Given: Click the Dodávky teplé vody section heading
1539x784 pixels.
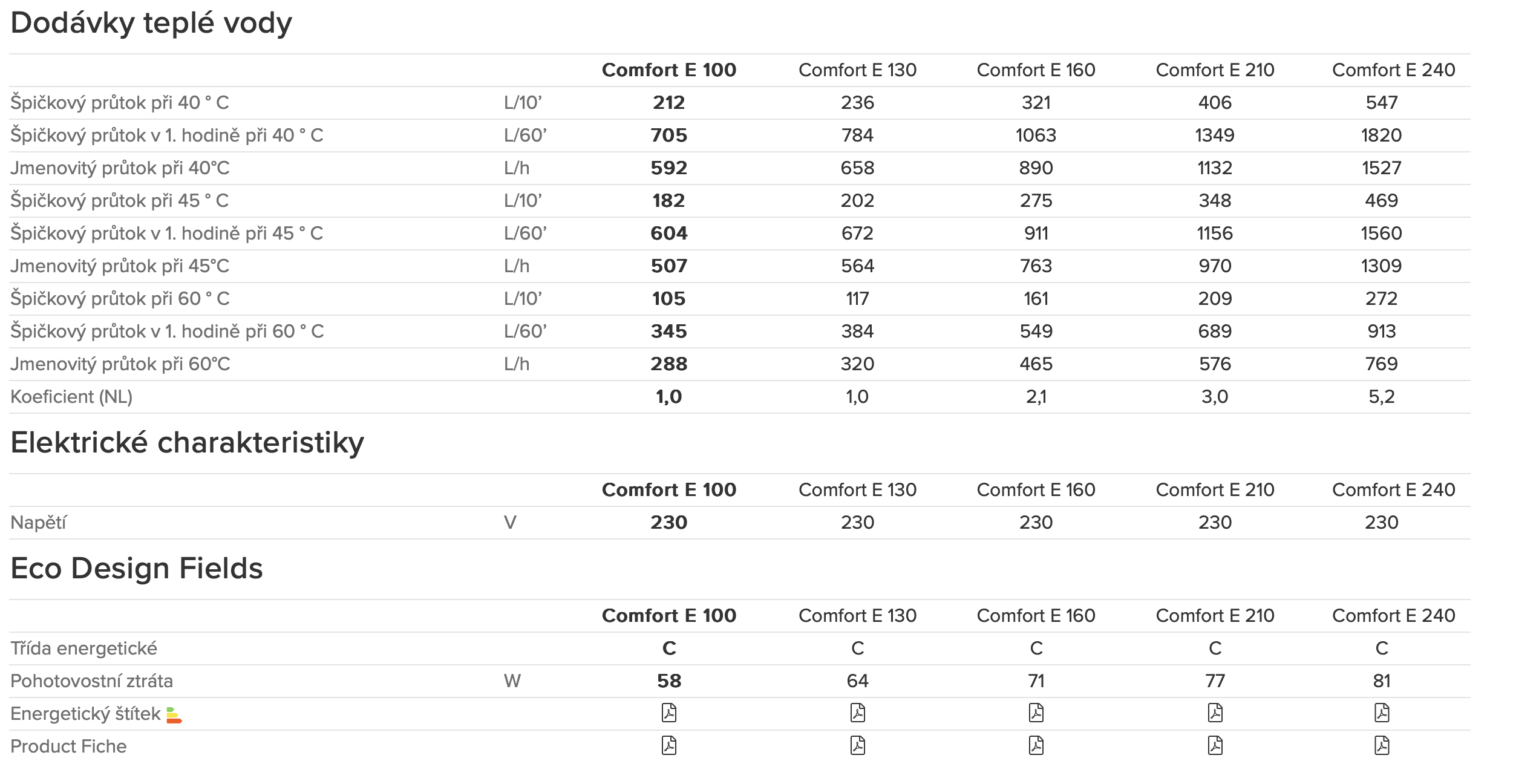Looking at the screenshot, I should [x=151, y=23].
